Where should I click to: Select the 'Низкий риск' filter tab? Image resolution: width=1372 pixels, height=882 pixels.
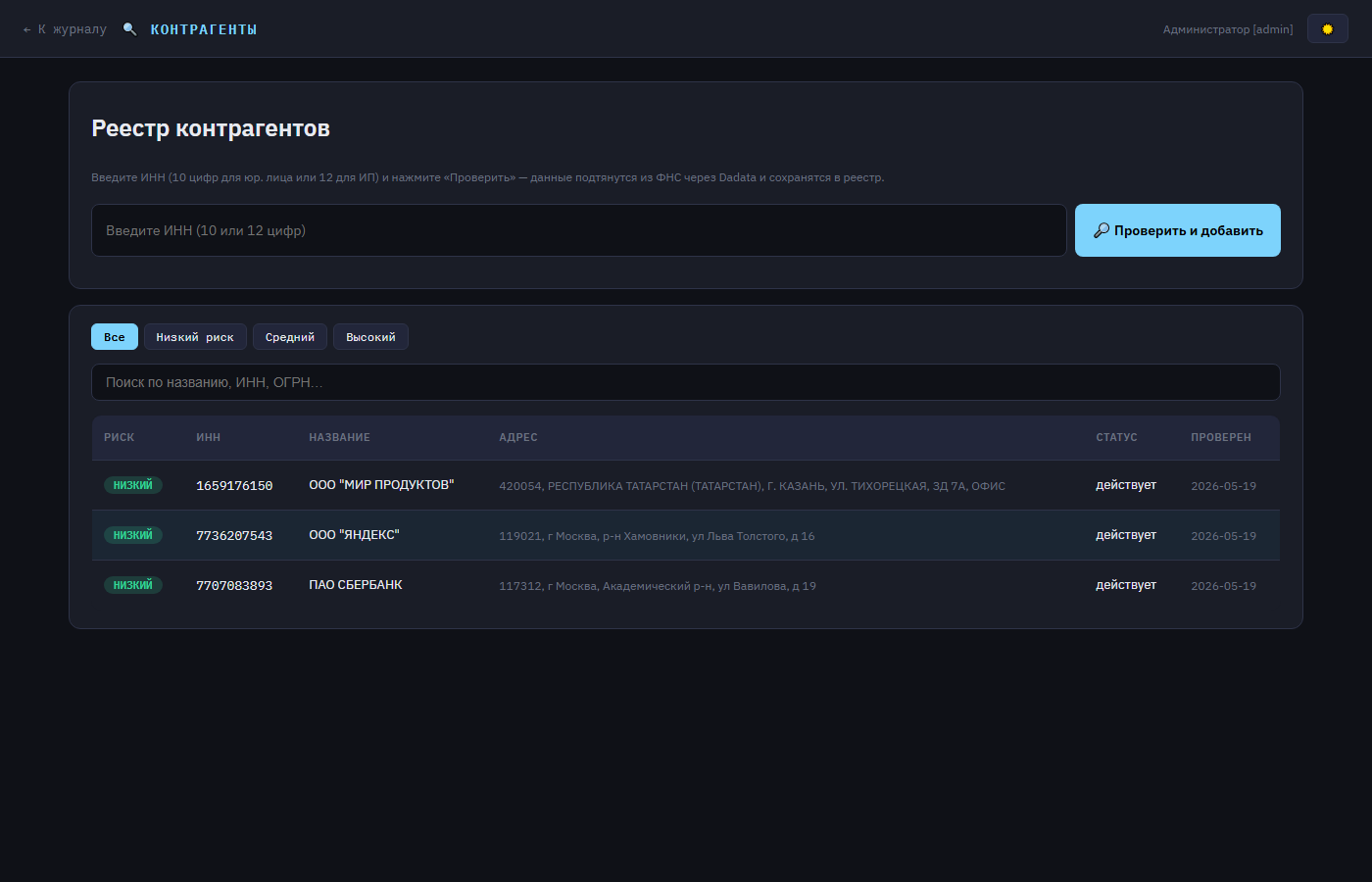click(x=195, y=337)
